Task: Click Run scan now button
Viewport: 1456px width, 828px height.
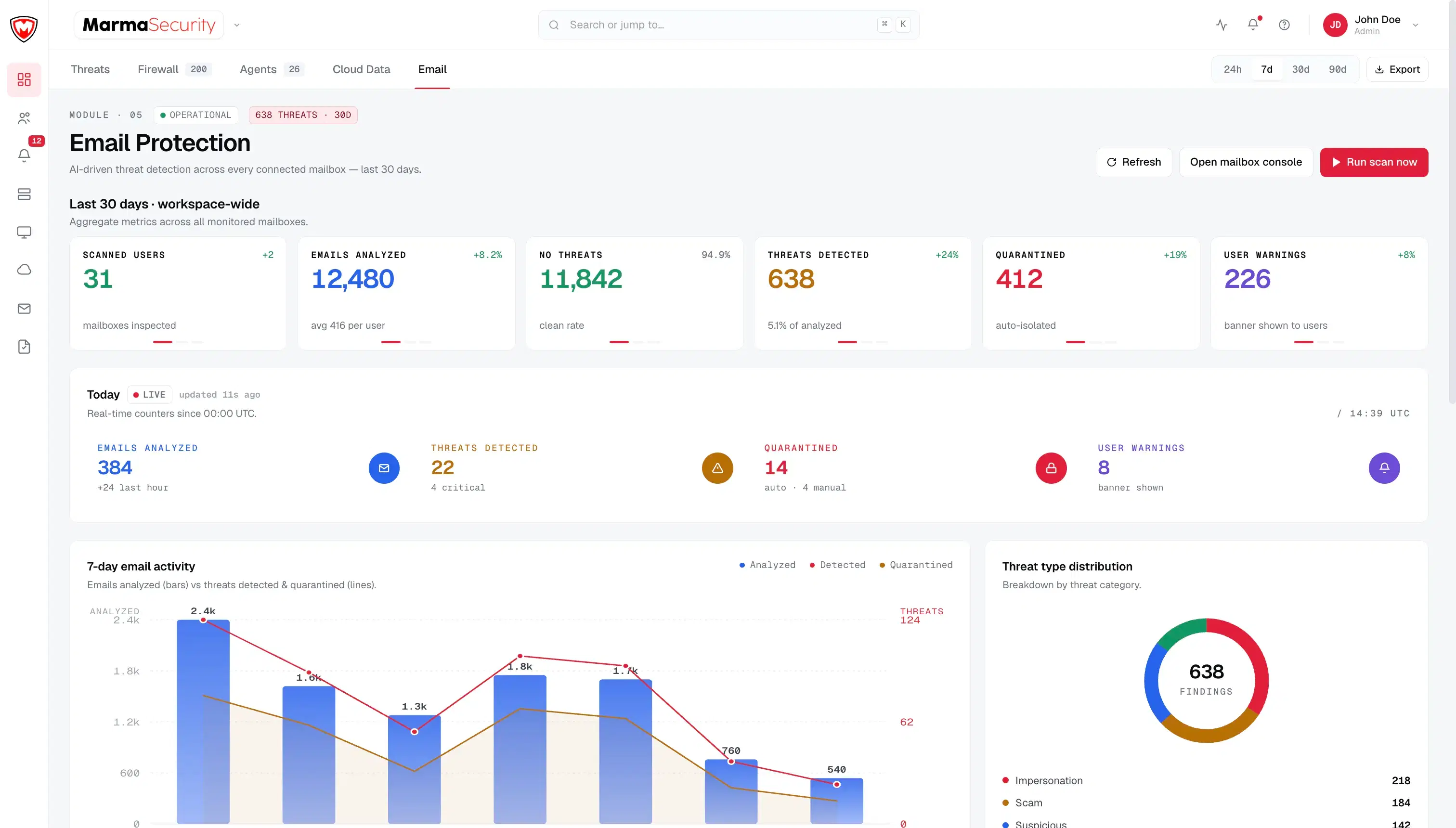Action: click(1374, 162)
